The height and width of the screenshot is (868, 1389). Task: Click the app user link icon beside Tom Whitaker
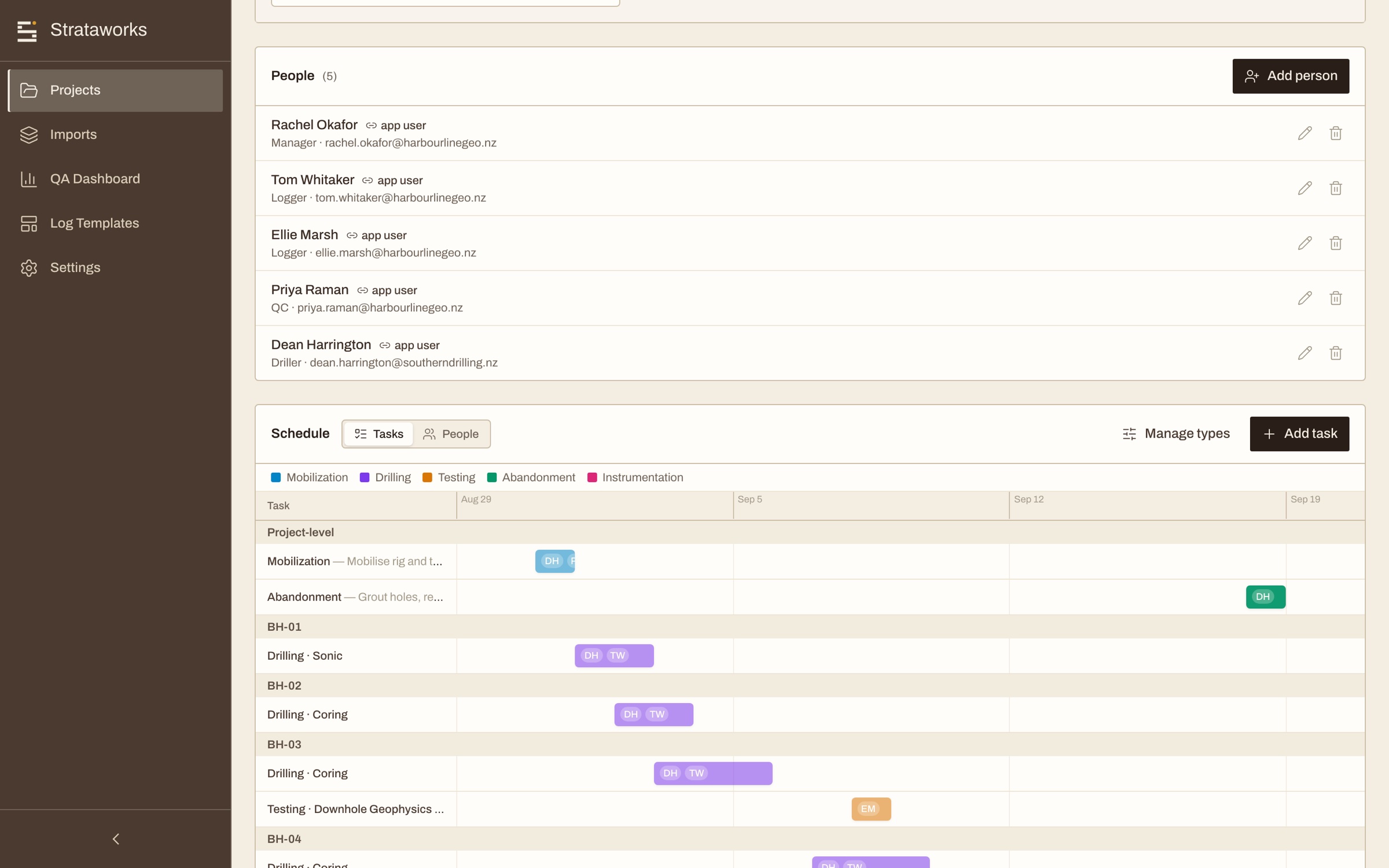point(368,181)
